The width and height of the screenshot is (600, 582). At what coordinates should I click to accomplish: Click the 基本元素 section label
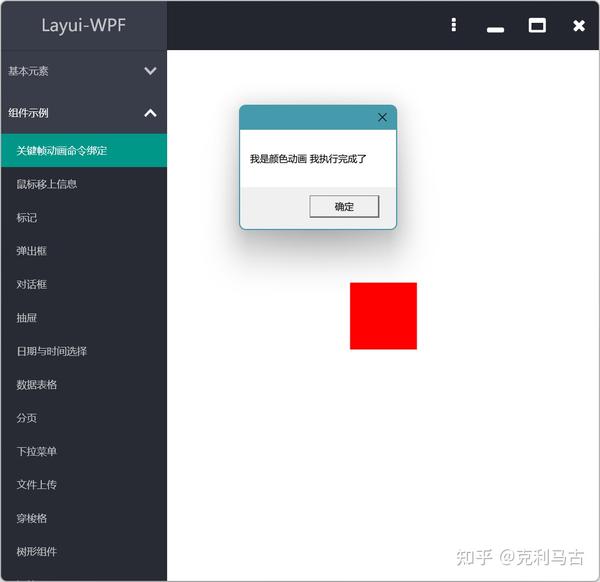(28, 71)
